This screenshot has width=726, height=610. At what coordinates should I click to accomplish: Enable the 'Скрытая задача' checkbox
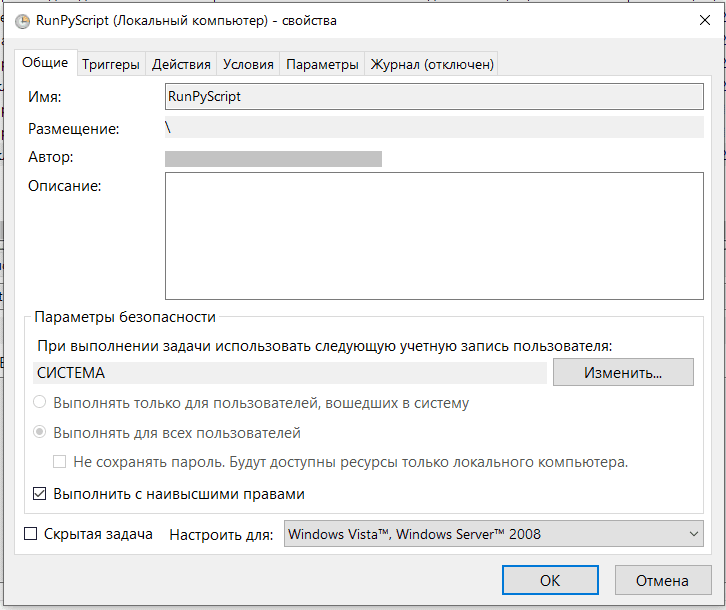pyautogui.click(x=31, y=534)
